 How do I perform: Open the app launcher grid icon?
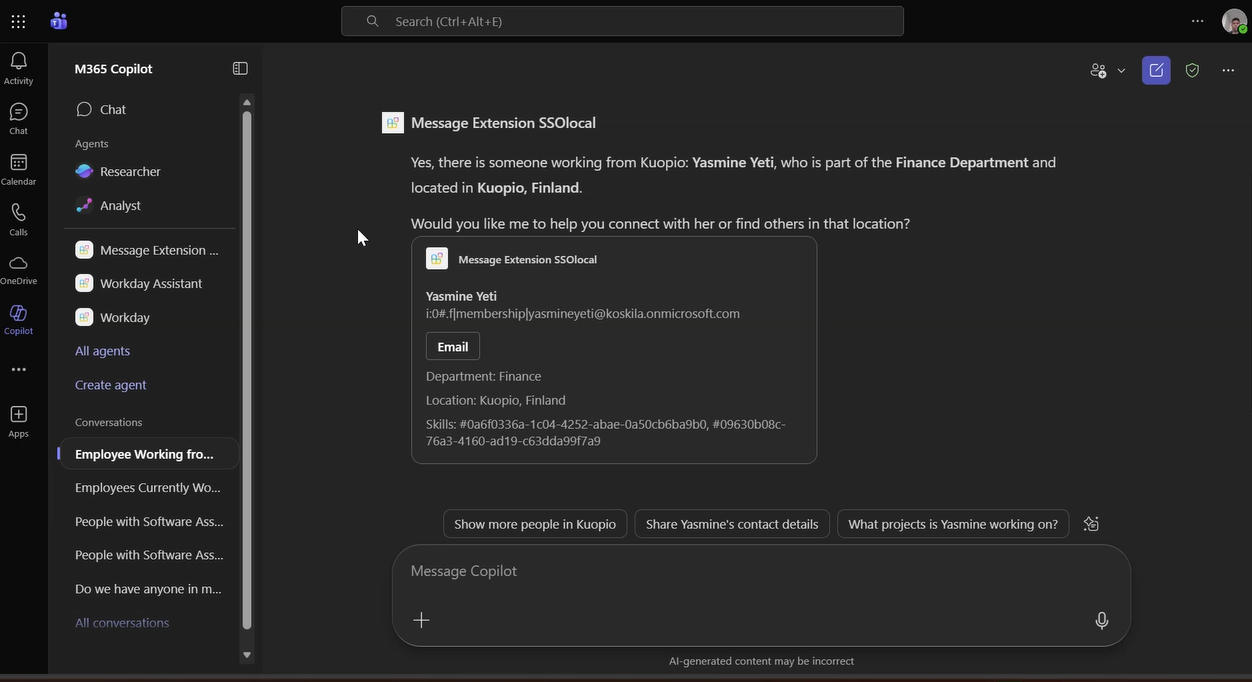click(18, 21)
